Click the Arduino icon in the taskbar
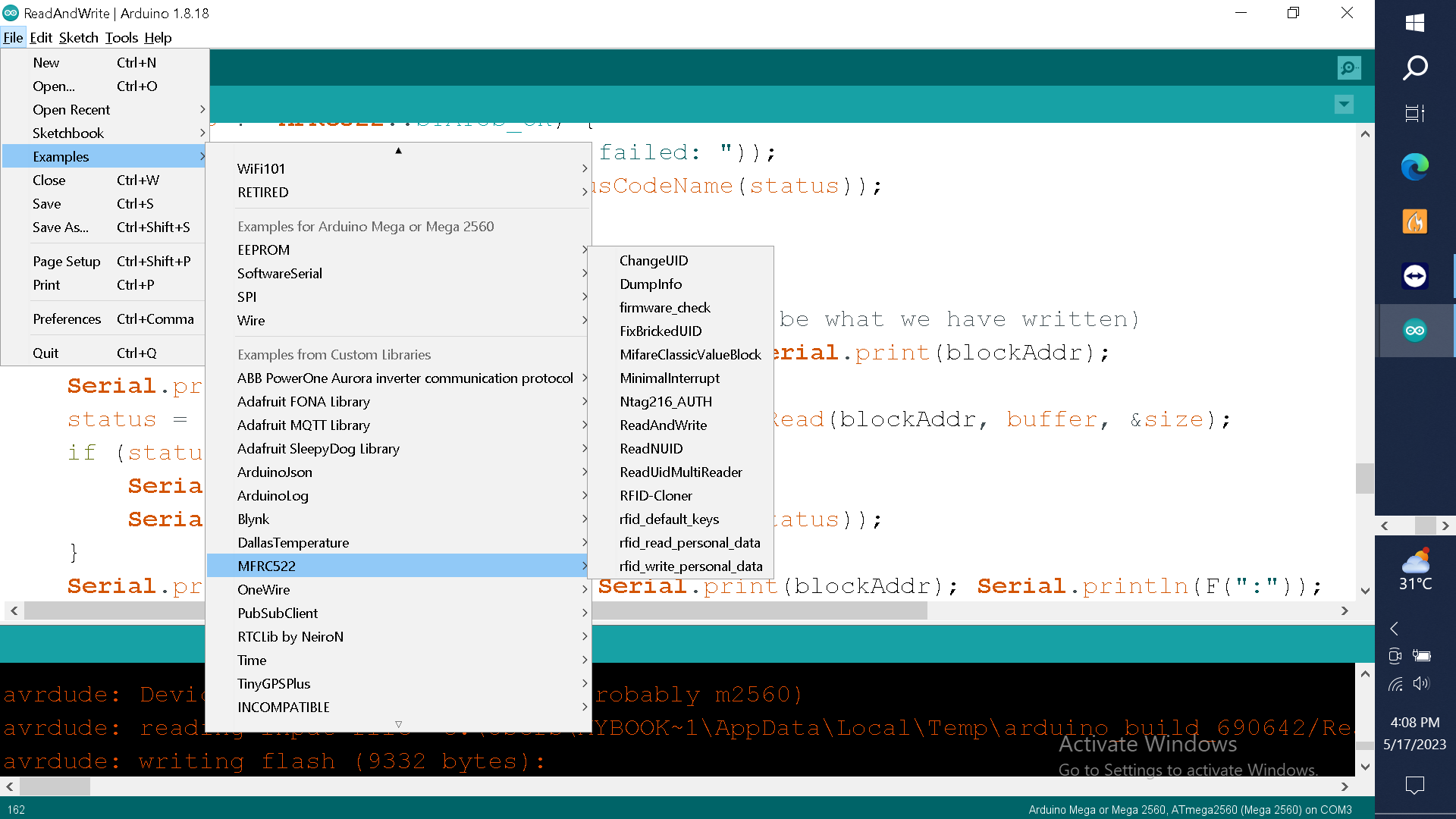 [x=1414, y=331]
